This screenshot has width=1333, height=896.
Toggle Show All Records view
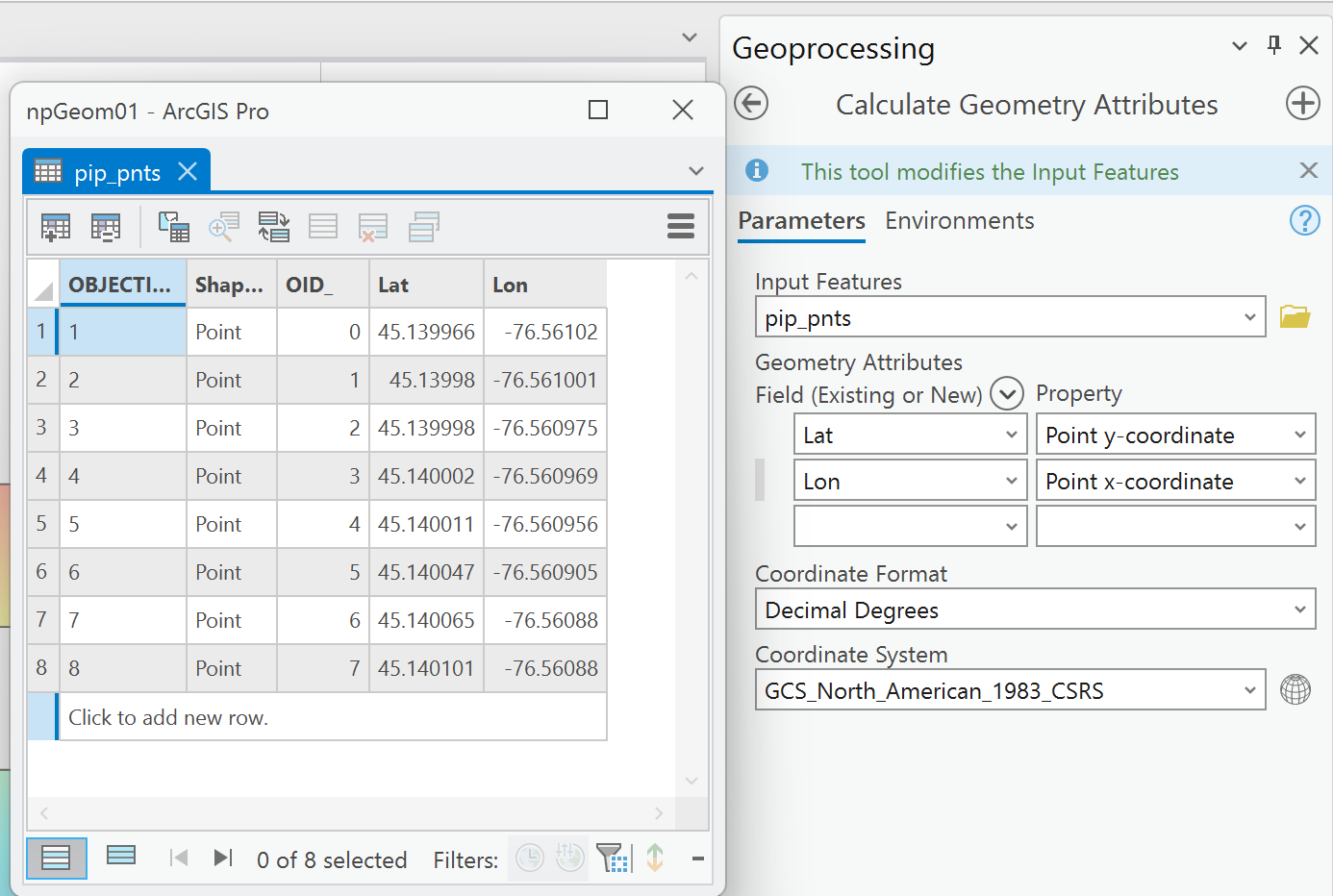(x=57, y=858)
